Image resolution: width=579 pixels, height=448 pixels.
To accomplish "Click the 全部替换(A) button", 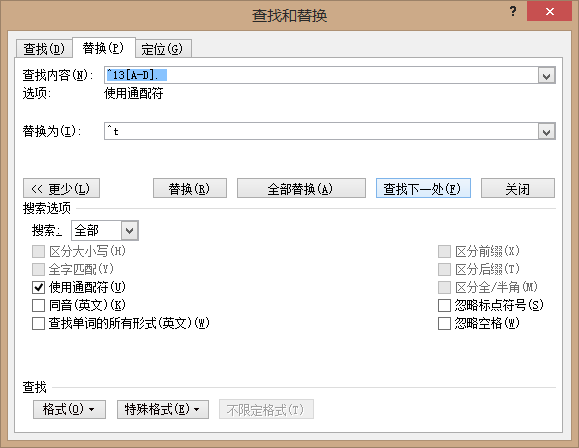I will coord(301,188).
